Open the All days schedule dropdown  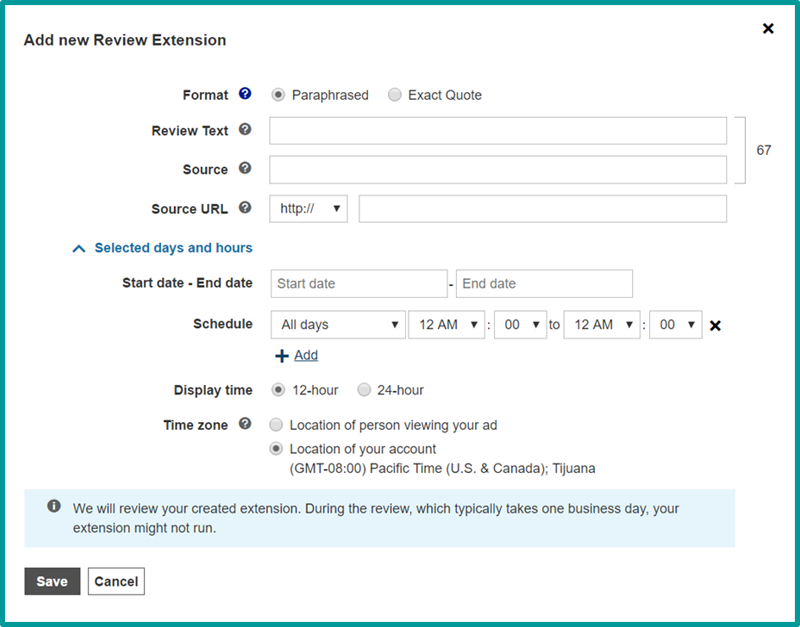point(338,325)
